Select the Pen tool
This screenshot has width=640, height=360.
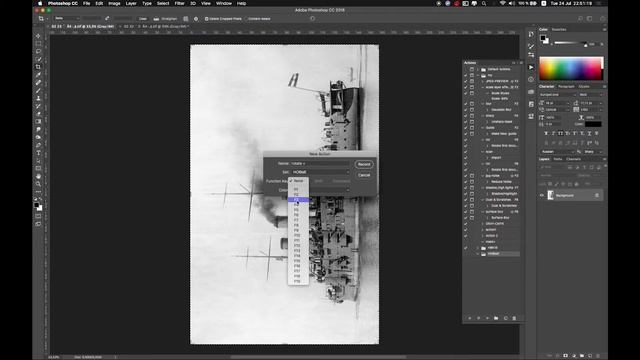pyautogui.click(x=38, y=145)
